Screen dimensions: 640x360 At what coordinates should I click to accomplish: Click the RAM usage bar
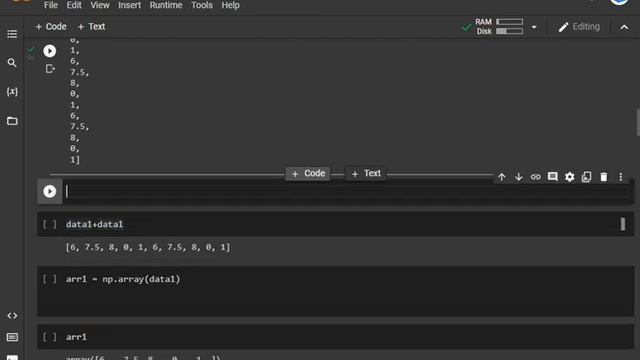509,22
